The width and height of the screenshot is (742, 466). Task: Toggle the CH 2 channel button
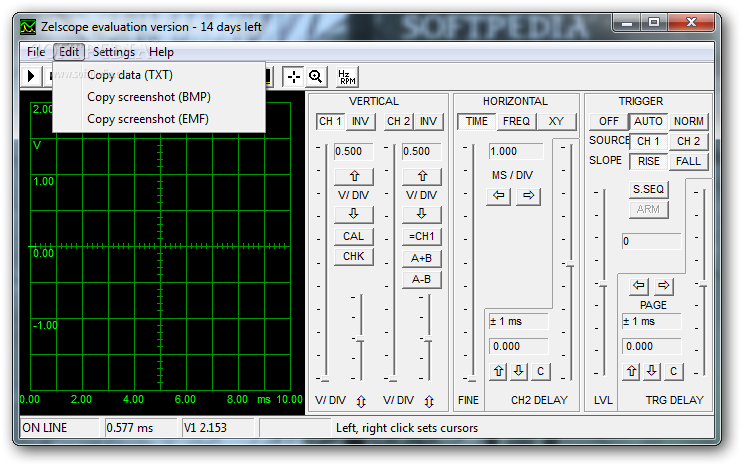coord(398,122)
